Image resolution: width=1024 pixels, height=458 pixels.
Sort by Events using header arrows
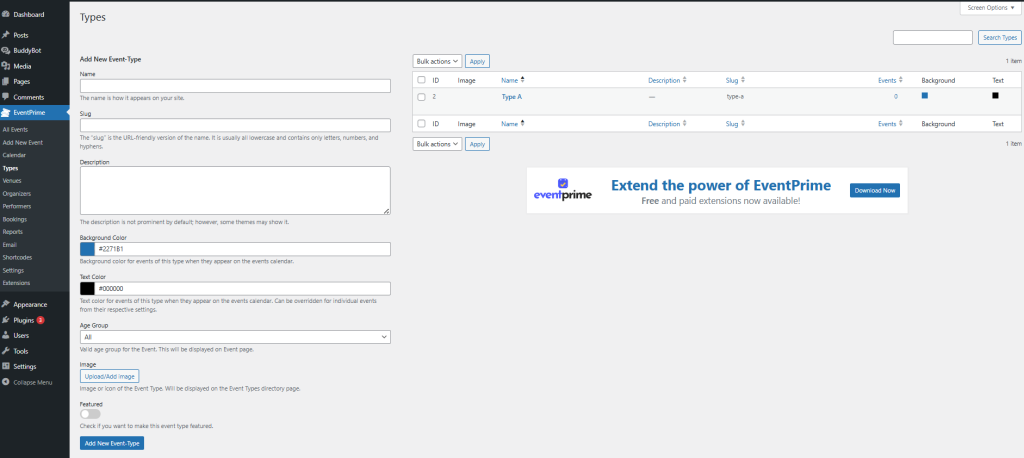coord(901,80)
